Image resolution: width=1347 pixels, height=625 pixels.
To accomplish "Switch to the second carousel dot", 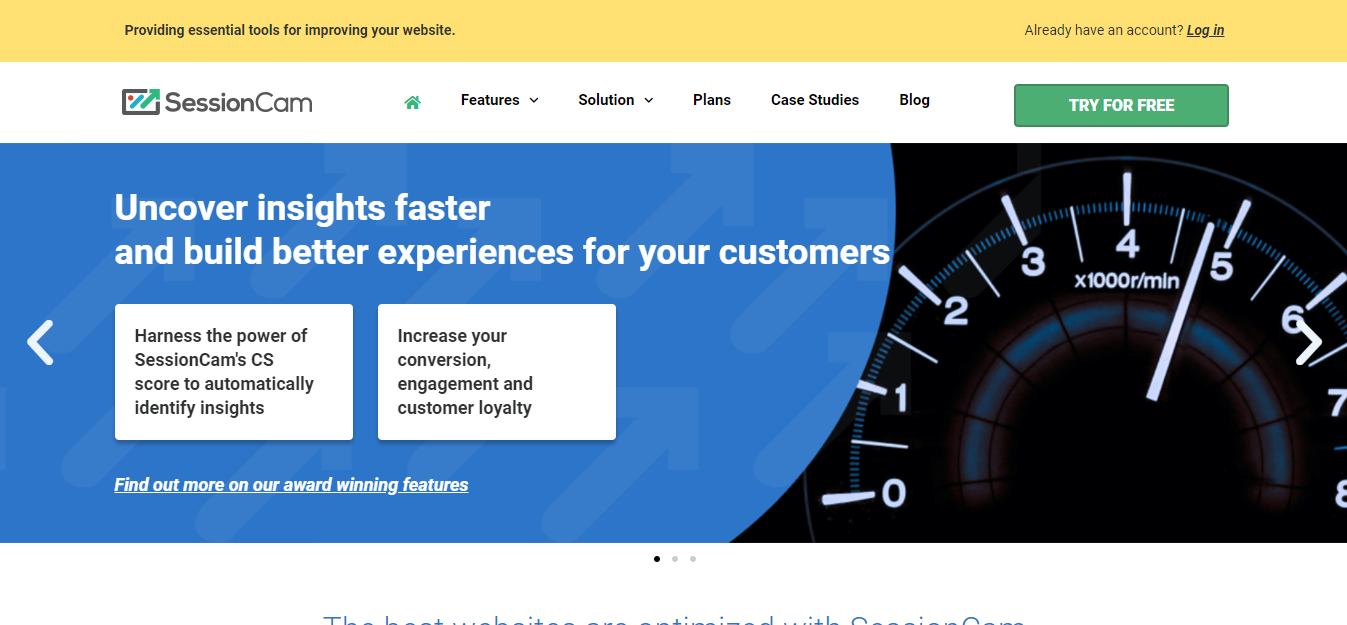I will click(x=675, y=559).
